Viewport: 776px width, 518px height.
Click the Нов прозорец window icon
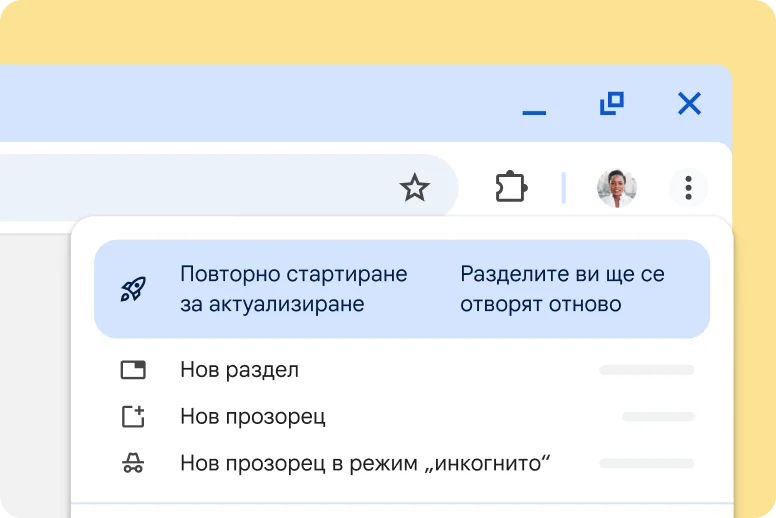pos(133,417)
